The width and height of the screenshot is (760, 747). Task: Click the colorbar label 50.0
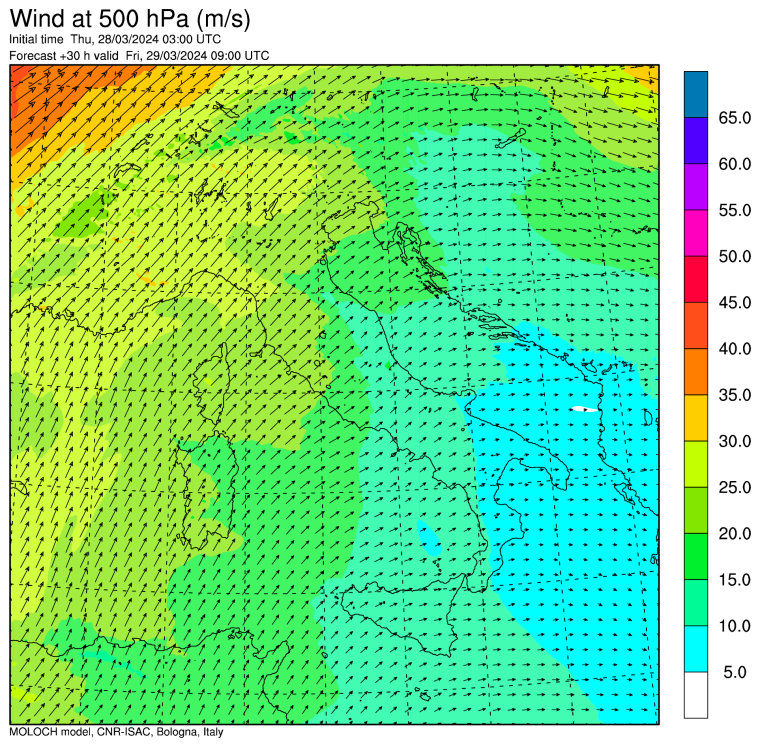(735, 256)
